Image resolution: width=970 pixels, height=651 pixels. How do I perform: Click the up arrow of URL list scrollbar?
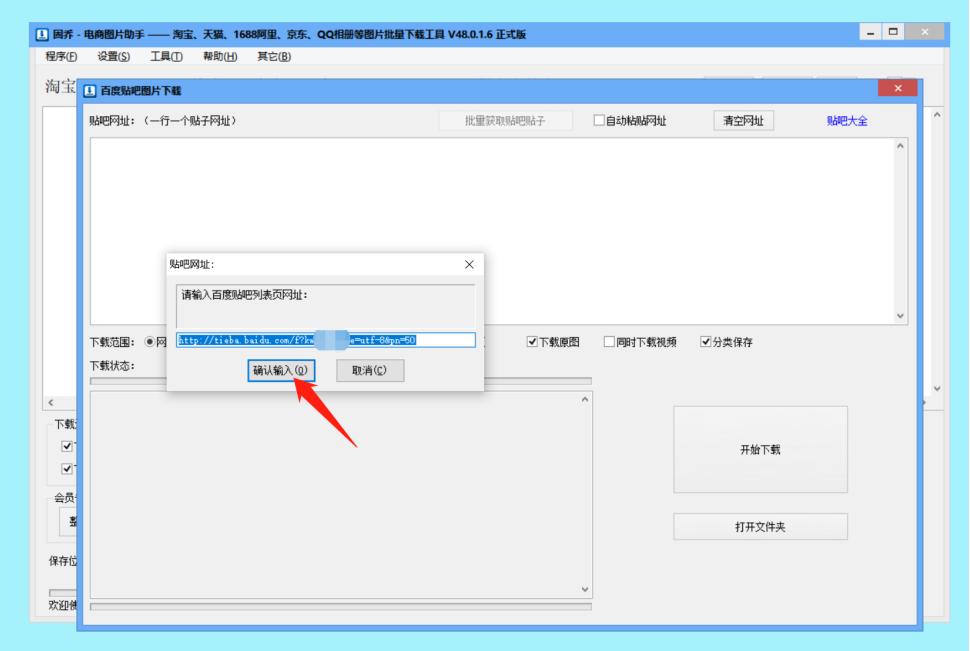(900, 146)
